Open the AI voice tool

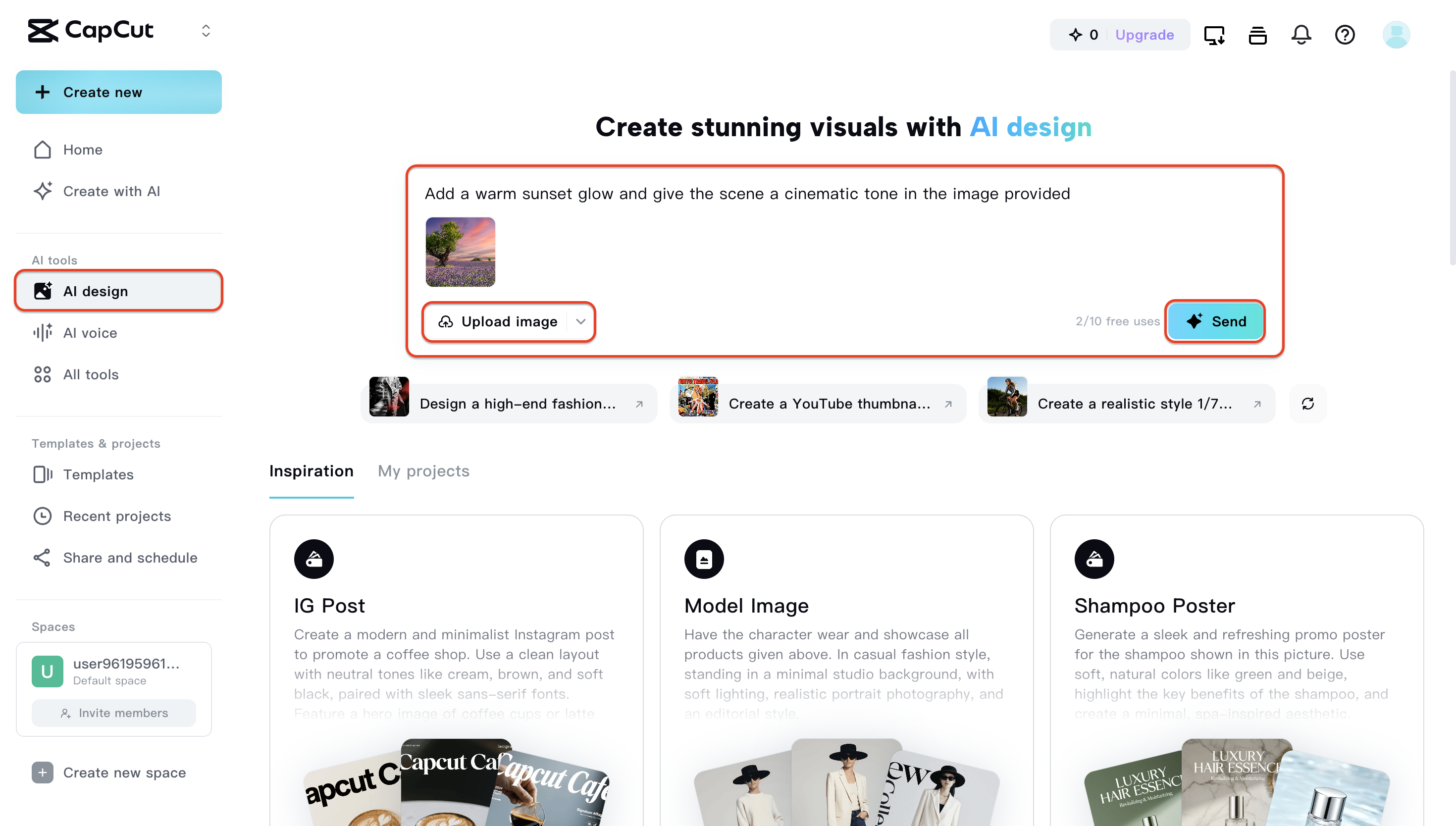point(118,333)
